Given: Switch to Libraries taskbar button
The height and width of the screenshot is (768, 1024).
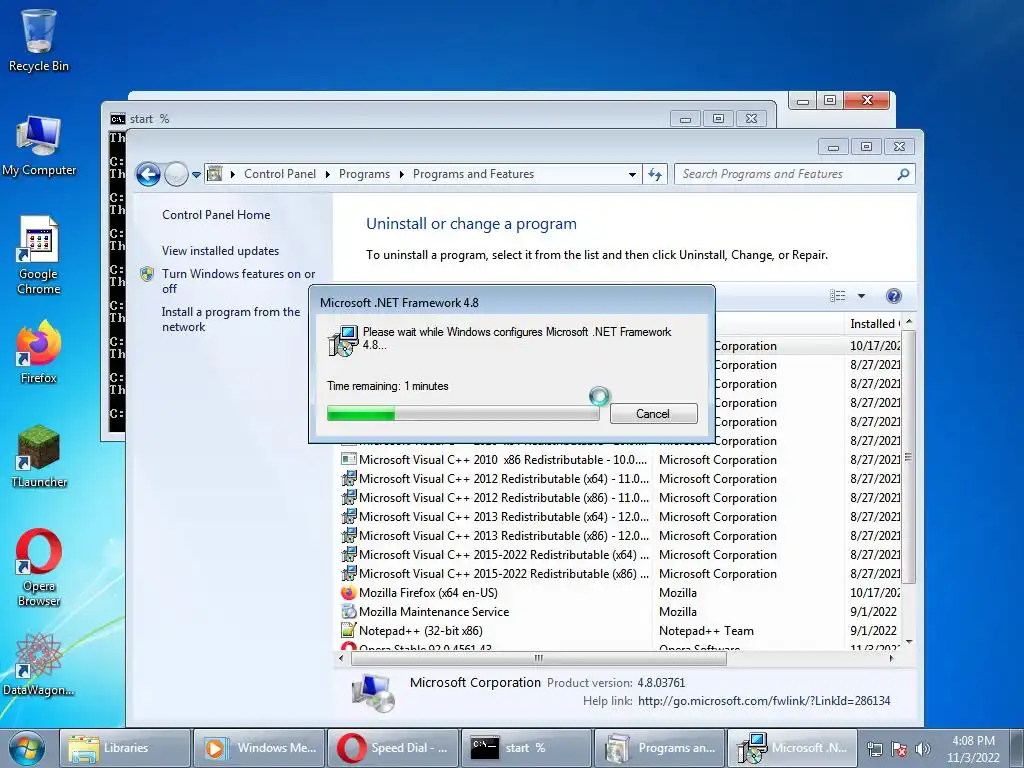Looking at the screenshot, I should click(126, 748).
